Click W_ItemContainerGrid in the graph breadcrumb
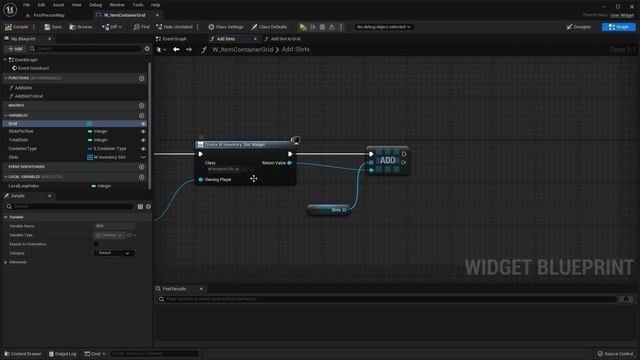 (242, 49)
